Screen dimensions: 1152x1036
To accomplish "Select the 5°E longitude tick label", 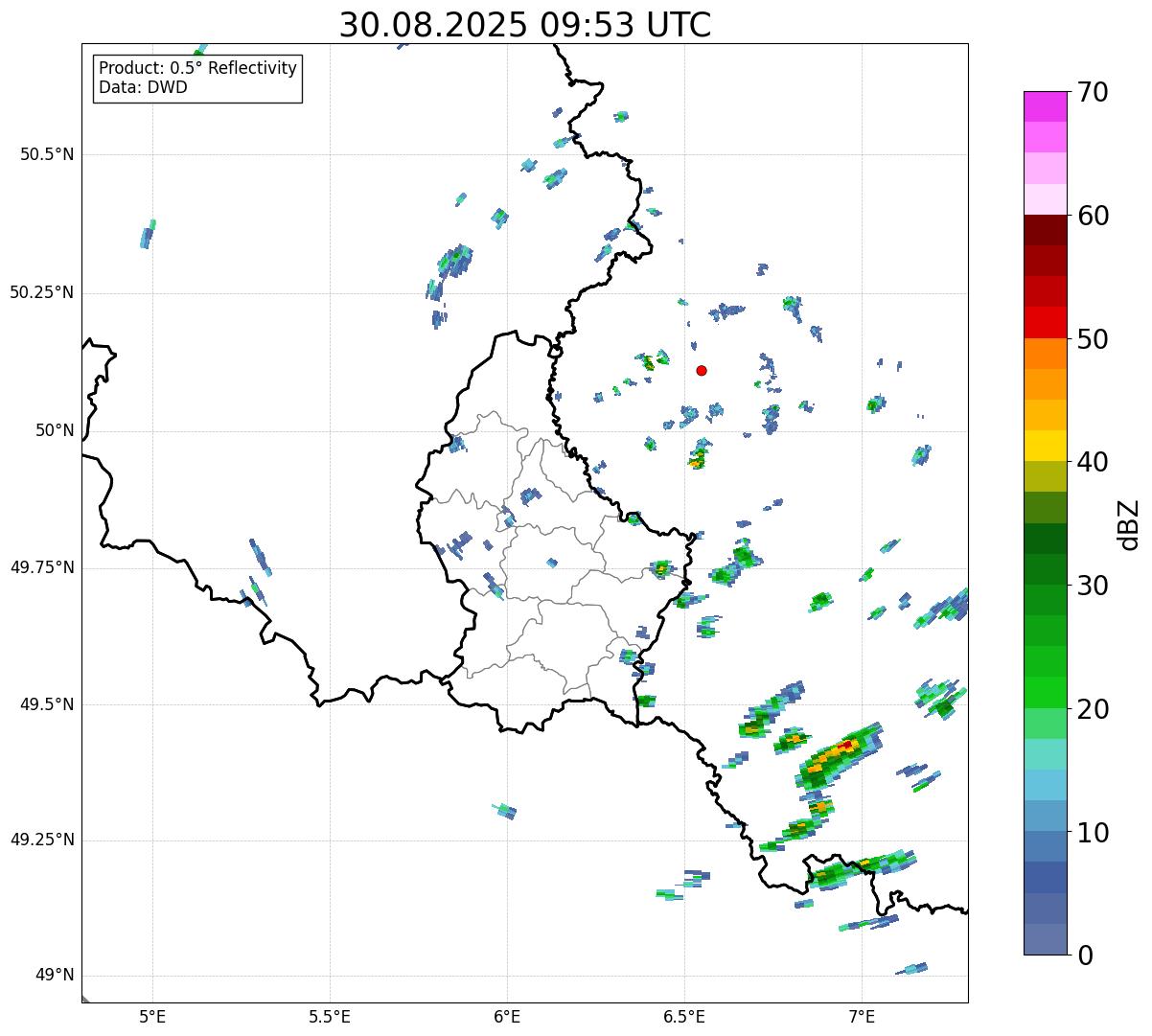I will tap(152, 1016).
